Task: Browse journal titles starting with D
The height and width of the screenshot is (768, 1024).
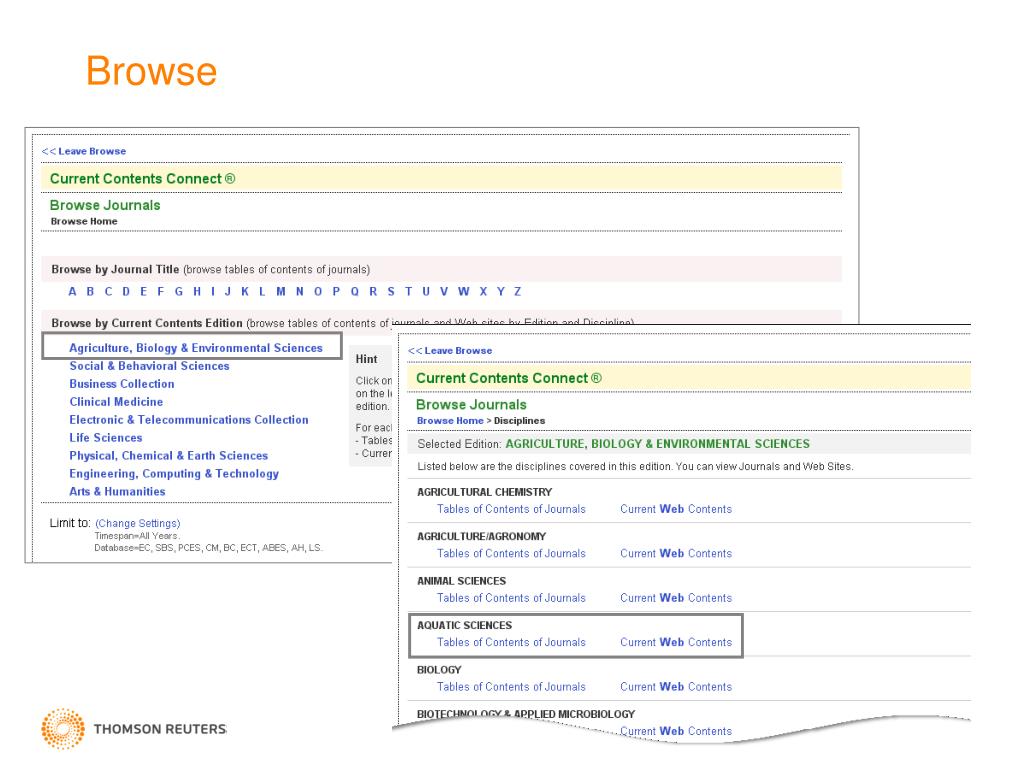Action: (126, 291)
